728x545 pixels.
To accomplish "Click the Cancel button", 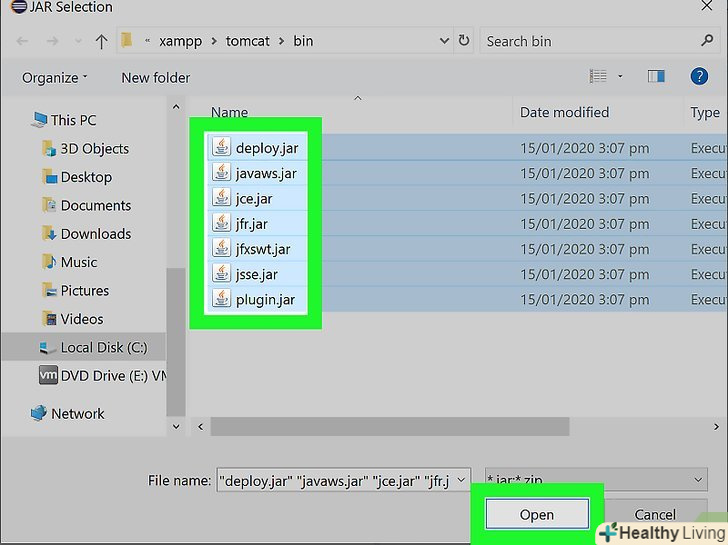I will 655,514.
